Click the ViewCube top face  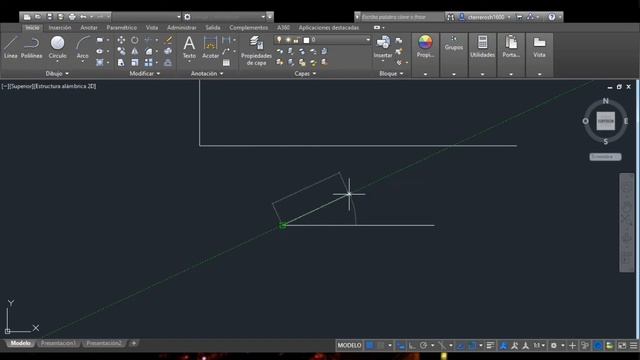pyautogui.click(x=606, y=121)
